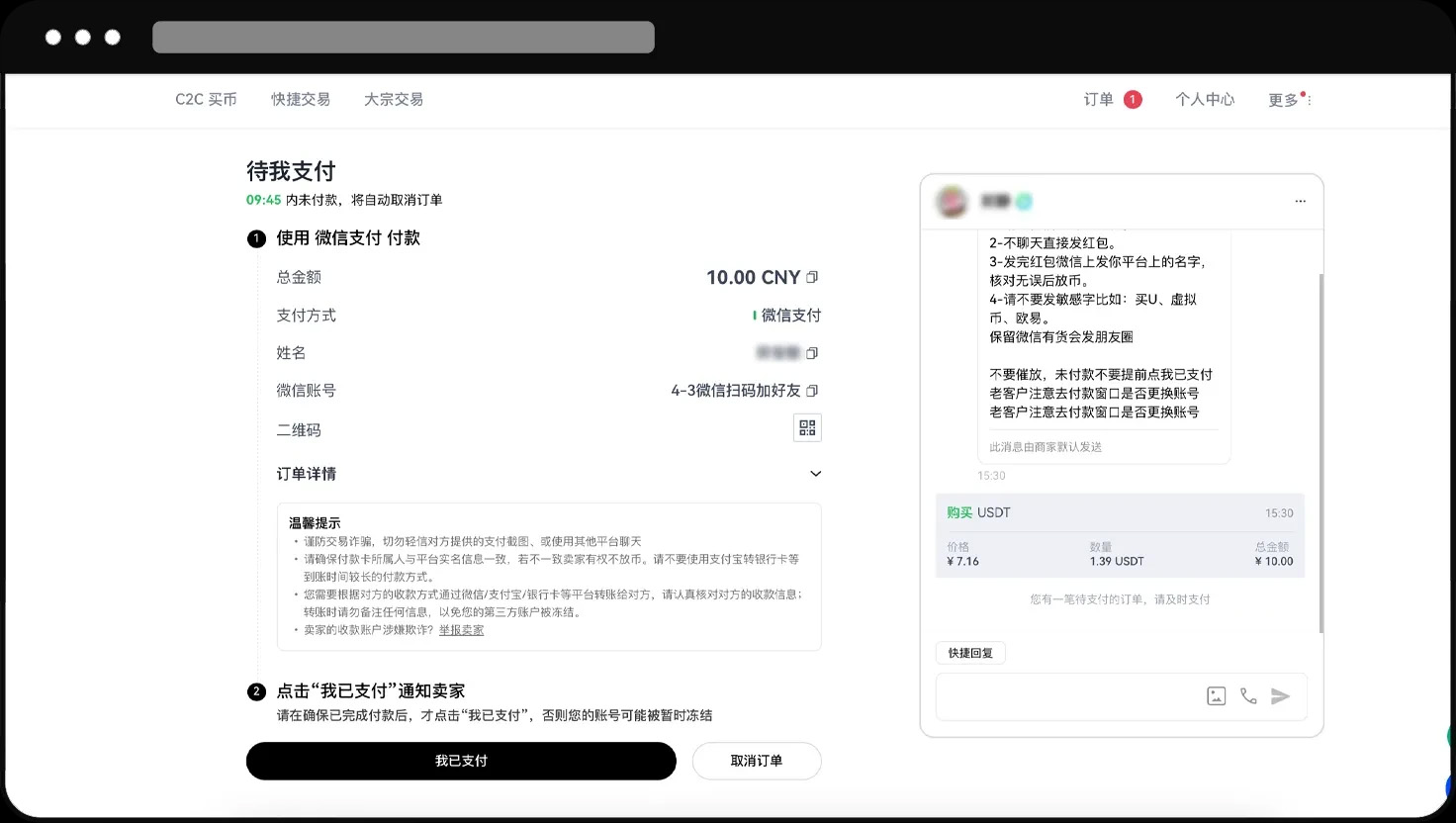The height and width of the screenshot is (823, 1456).
Task: Cancel the order via 取消订单
Action: 756,761
